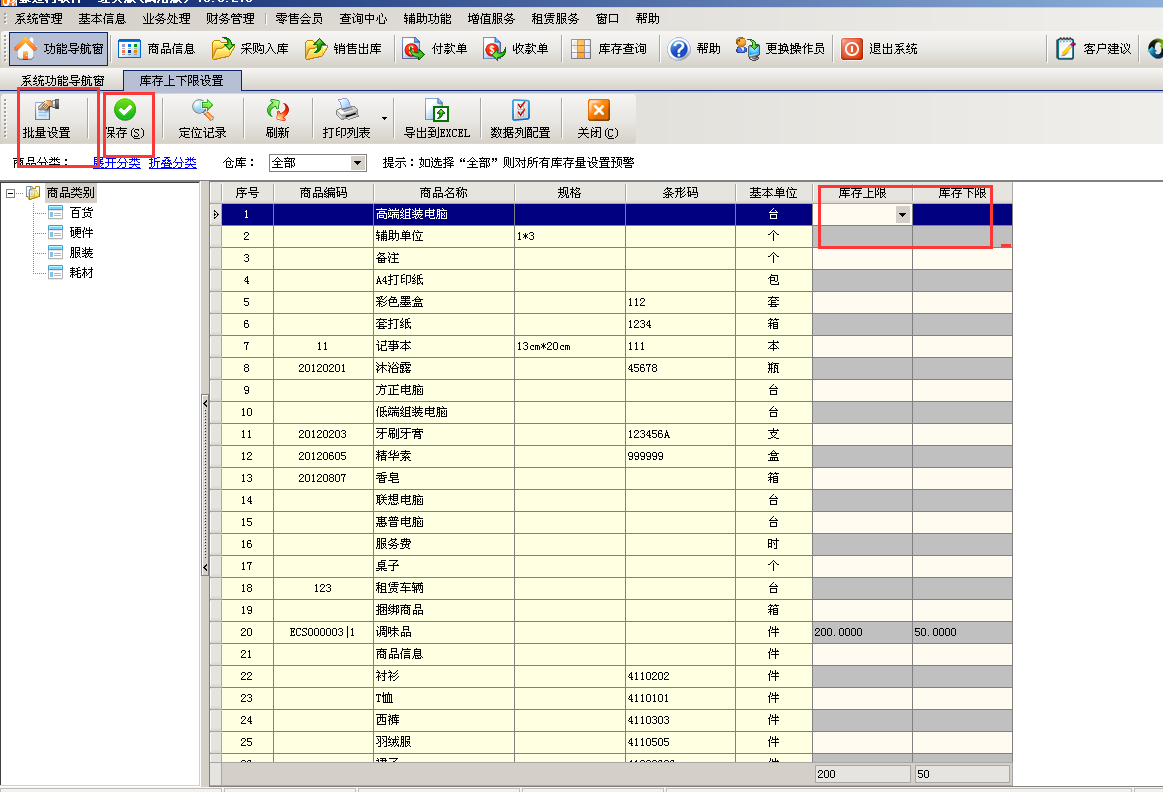Click the 200.0000 upper limit cell

pos(863,633)
